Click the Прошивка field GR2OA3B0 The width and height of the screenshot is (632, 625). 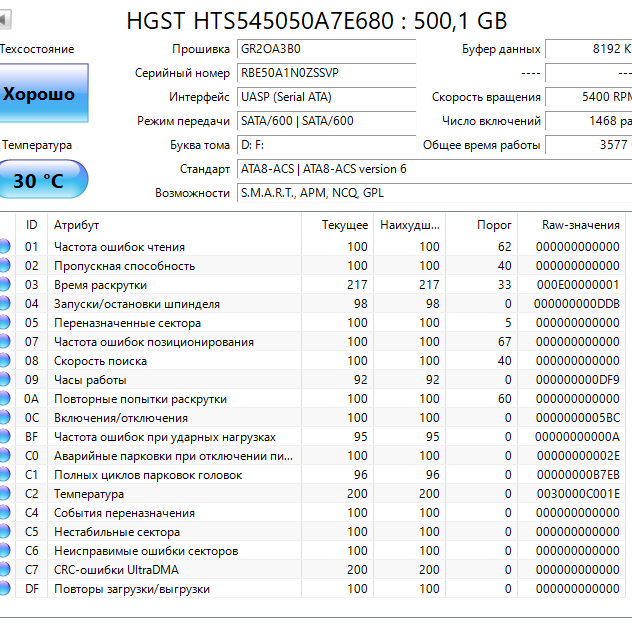[x=326, y=49]
